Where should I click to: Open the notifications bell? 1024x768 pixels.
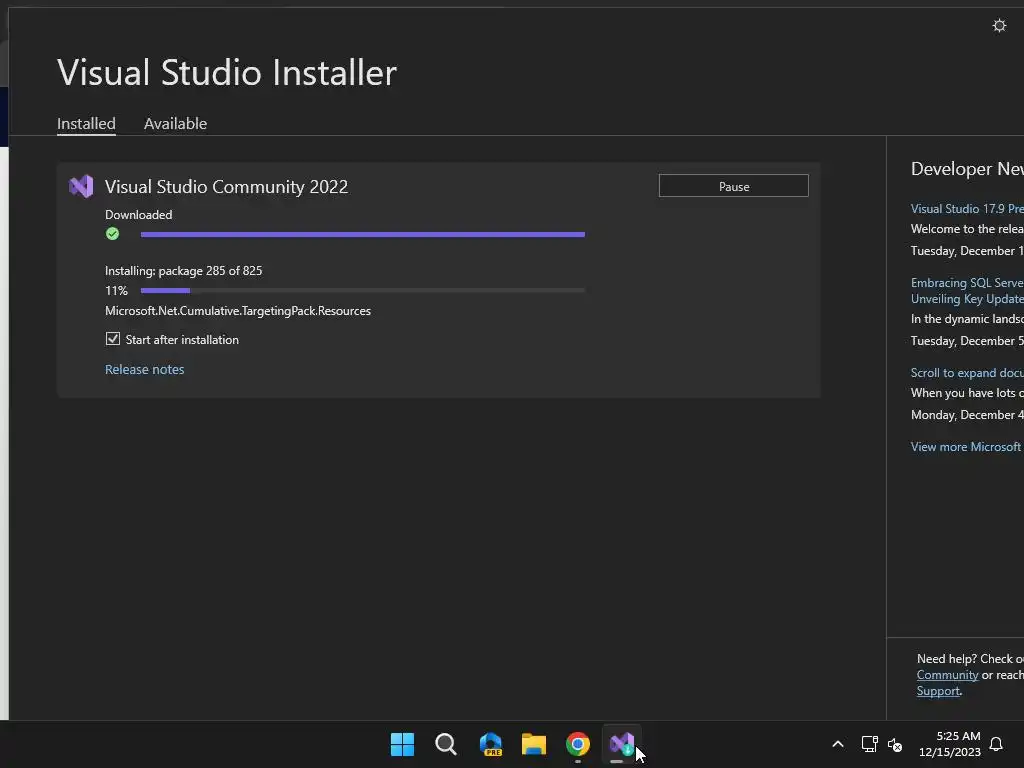996,744
